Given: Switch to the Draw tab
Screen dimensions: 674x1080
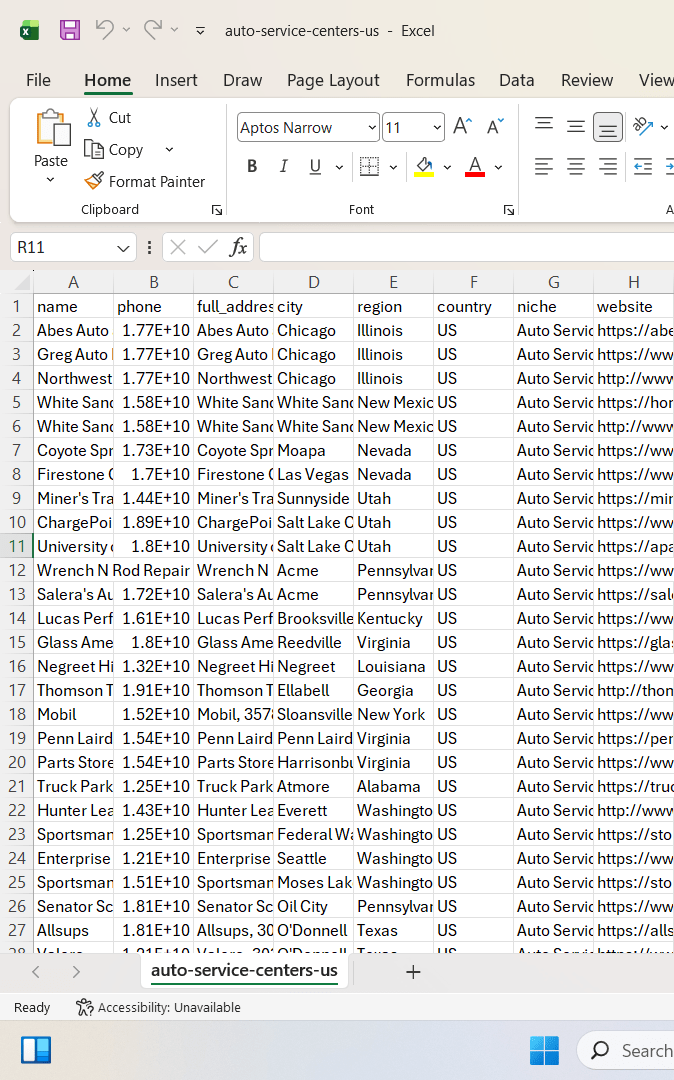Looking at the screenshot, I should pos(242,80).
